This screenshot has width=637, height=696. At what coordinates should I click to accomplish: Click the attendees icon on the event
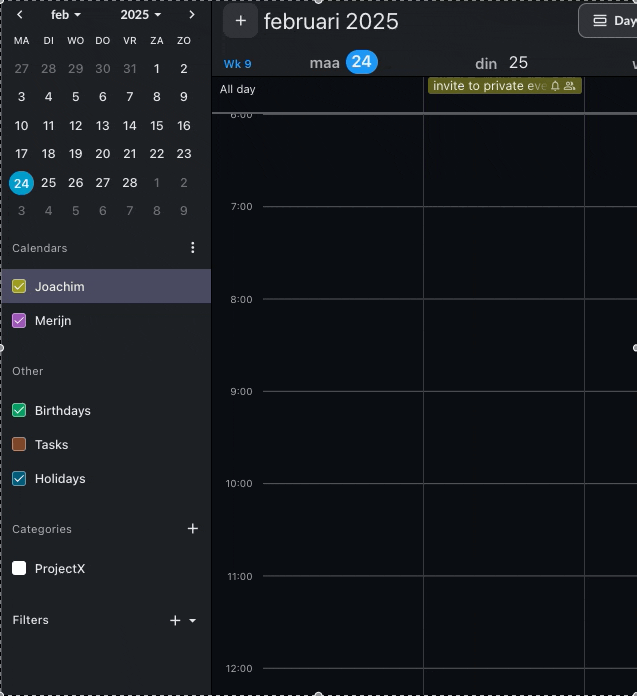pos(570,87)
